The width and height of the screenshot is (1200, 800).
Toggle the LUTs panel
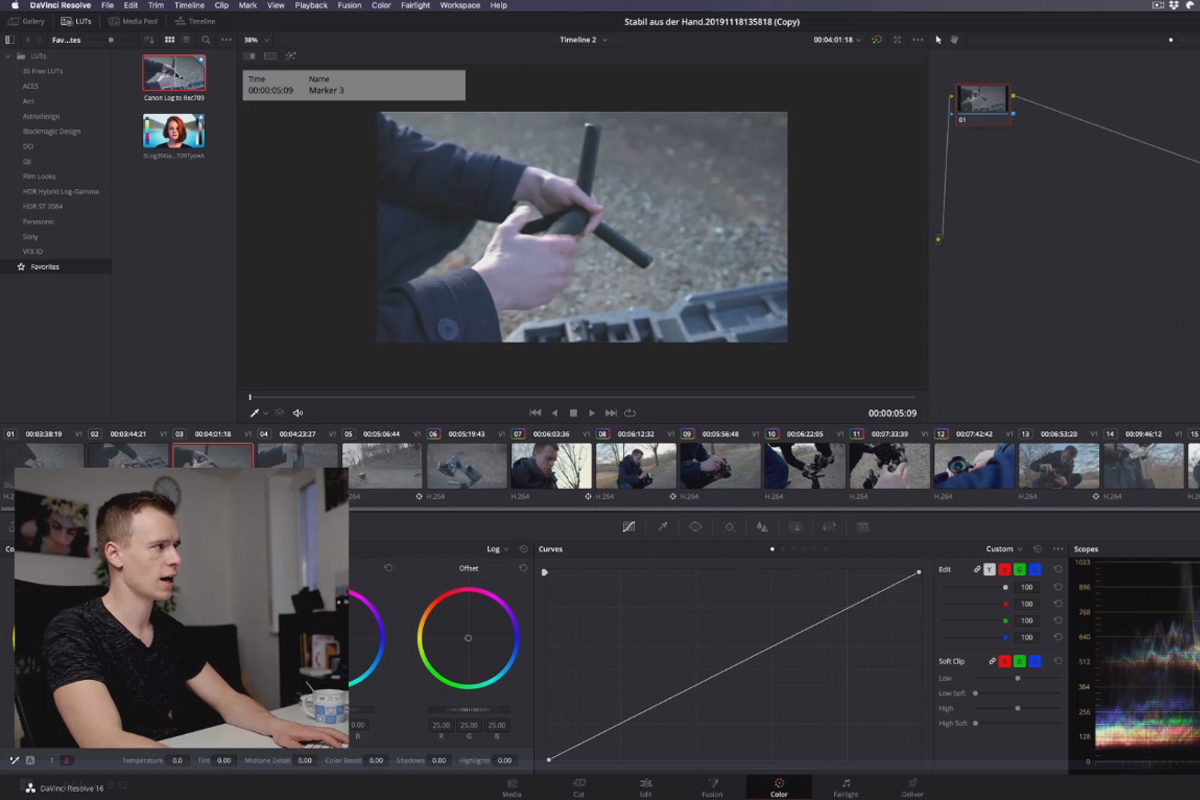click(x=76, y=21)
